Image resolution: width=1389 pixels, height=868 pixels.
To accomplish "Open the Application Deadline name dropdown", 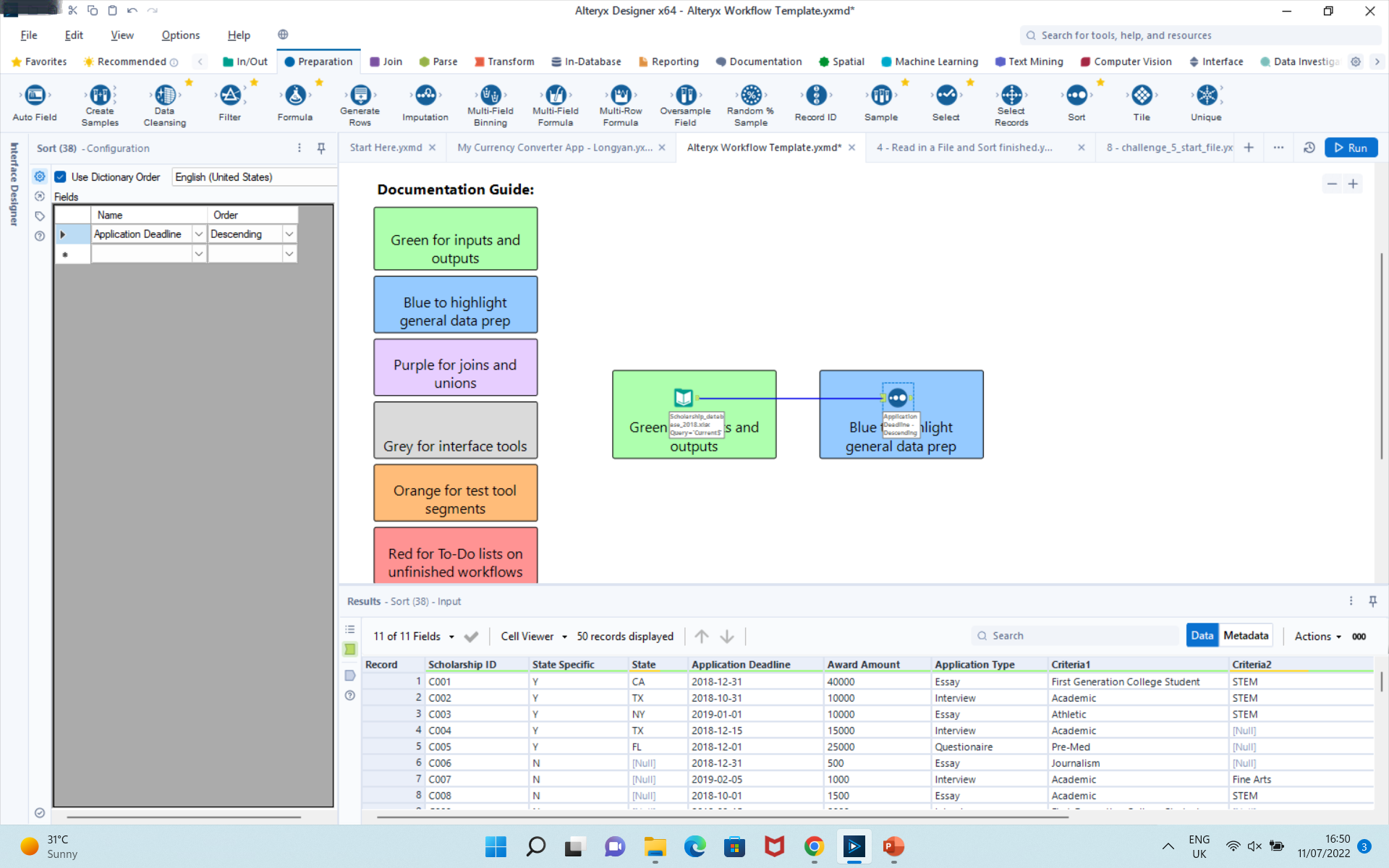I will (x=198, y=234).
